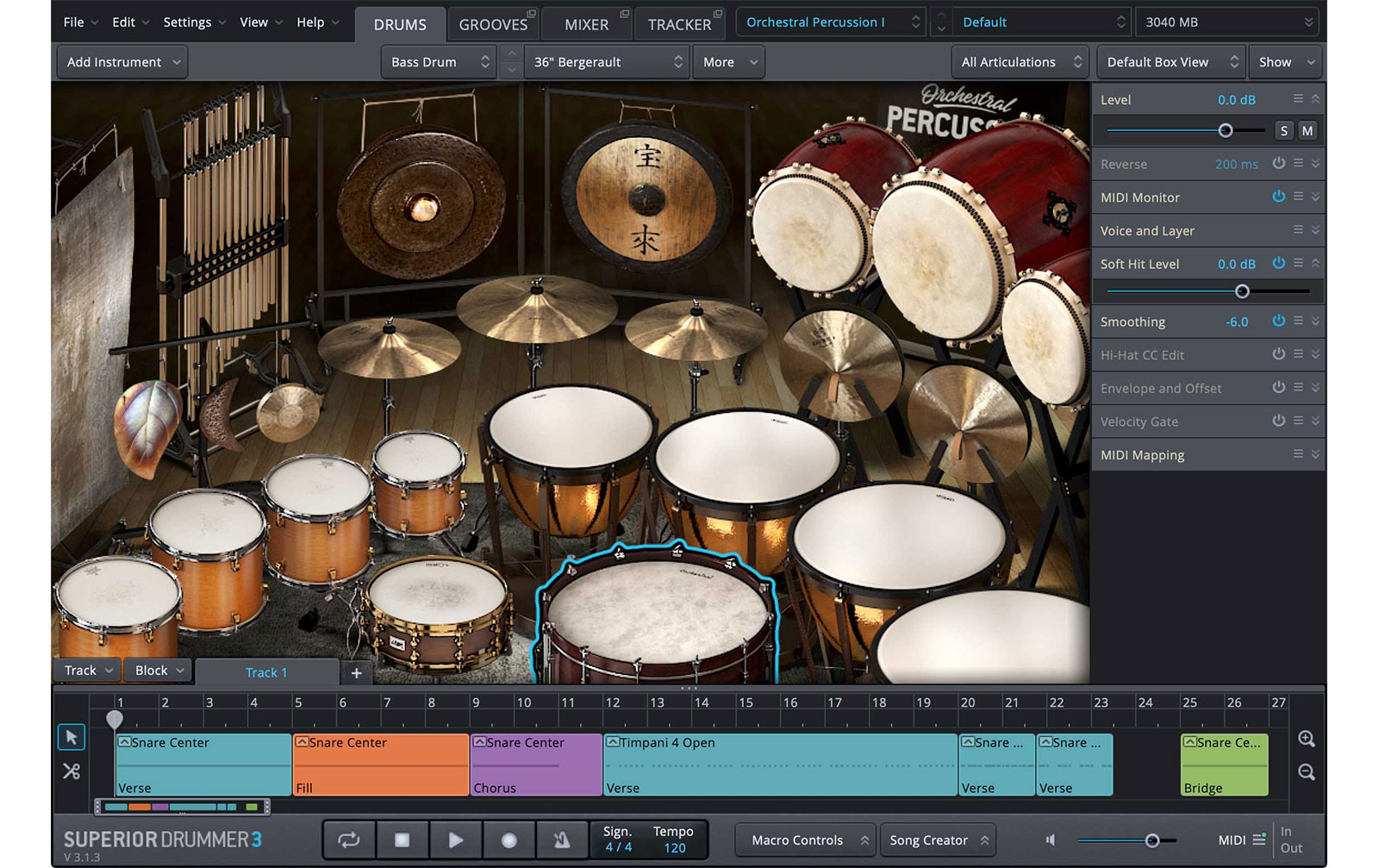
Task: Adjust the Soft Hit Level slider
Action: pos(1241,291)
